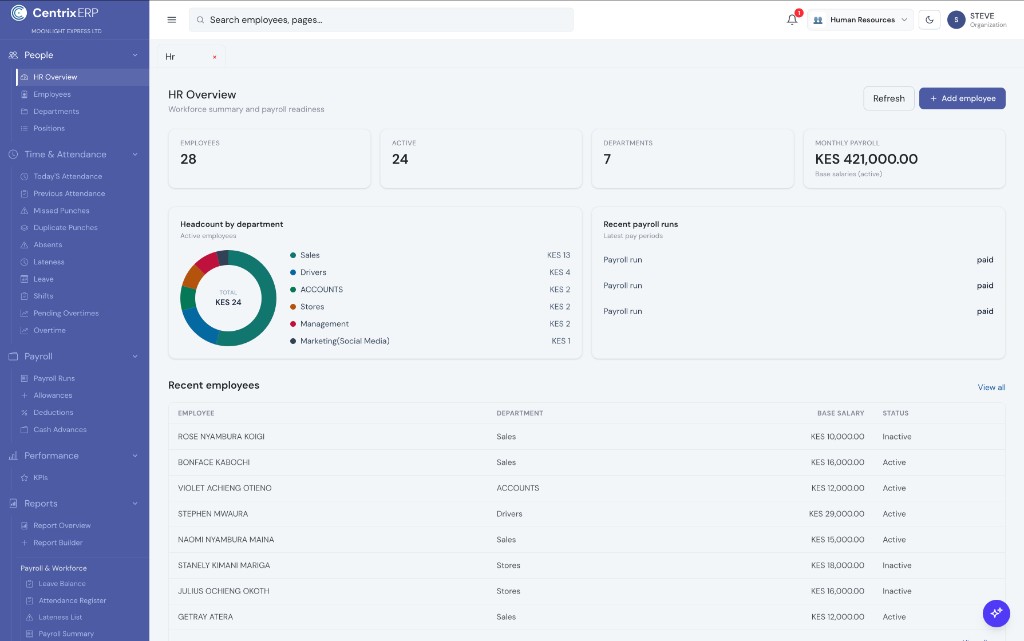Click the Marketing(Social Media) legend label

pos(344,341)
